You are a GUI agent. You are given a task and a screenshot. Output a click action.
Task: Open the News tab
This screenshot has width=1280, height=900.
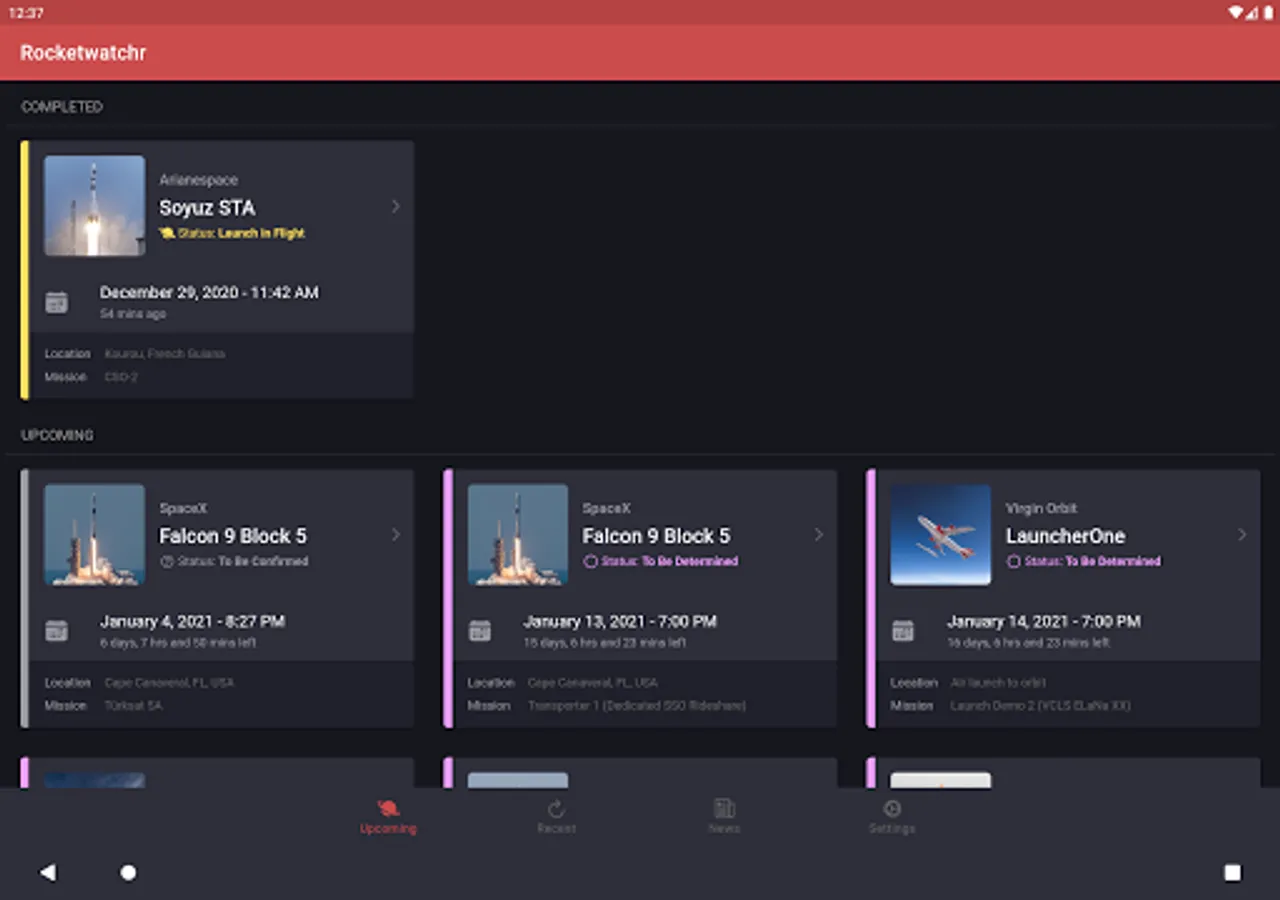pos(724,817)
